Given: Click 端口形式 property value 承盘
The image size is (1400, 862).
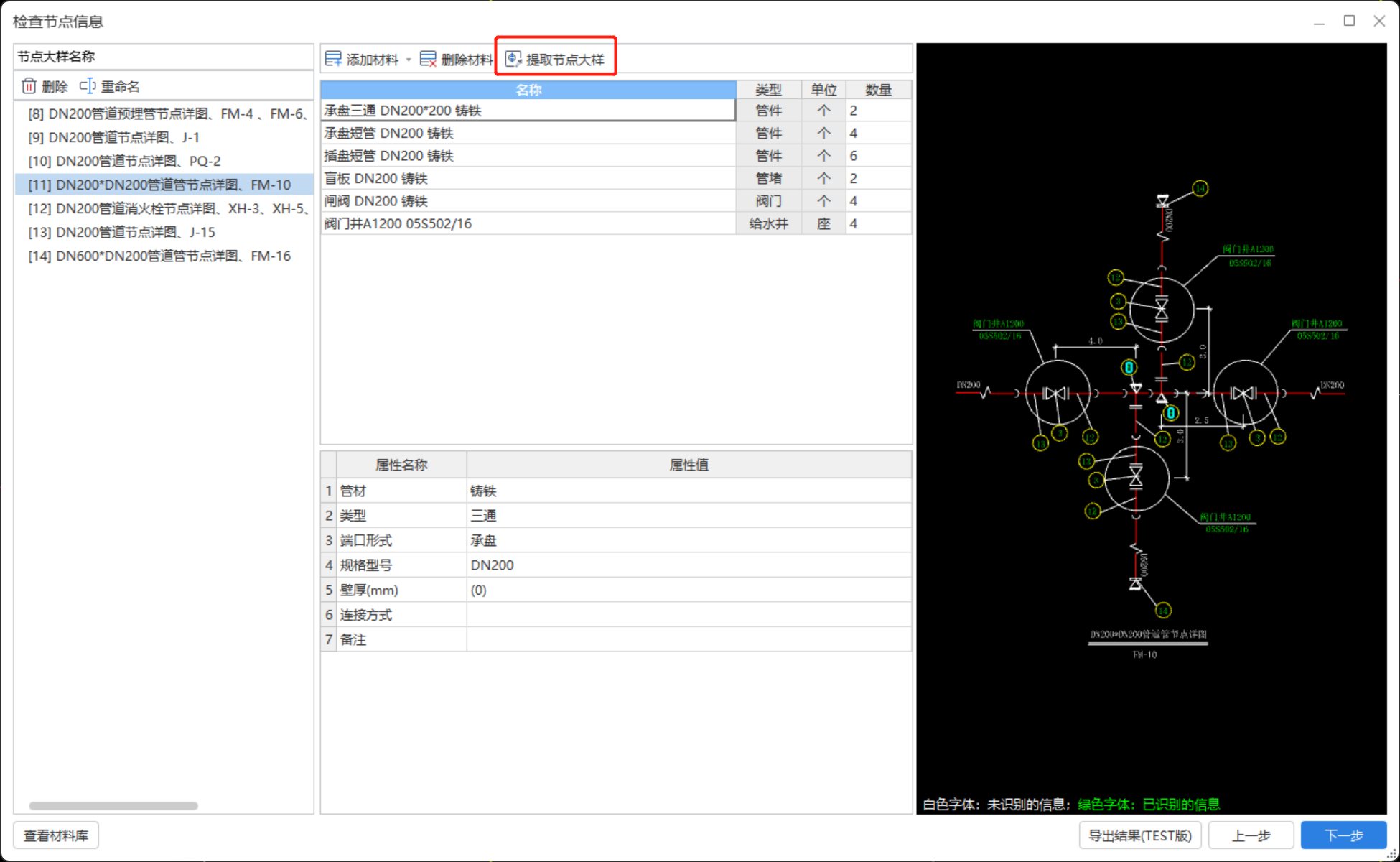Looking at the screenshot, I should click(x=689, y=540).
